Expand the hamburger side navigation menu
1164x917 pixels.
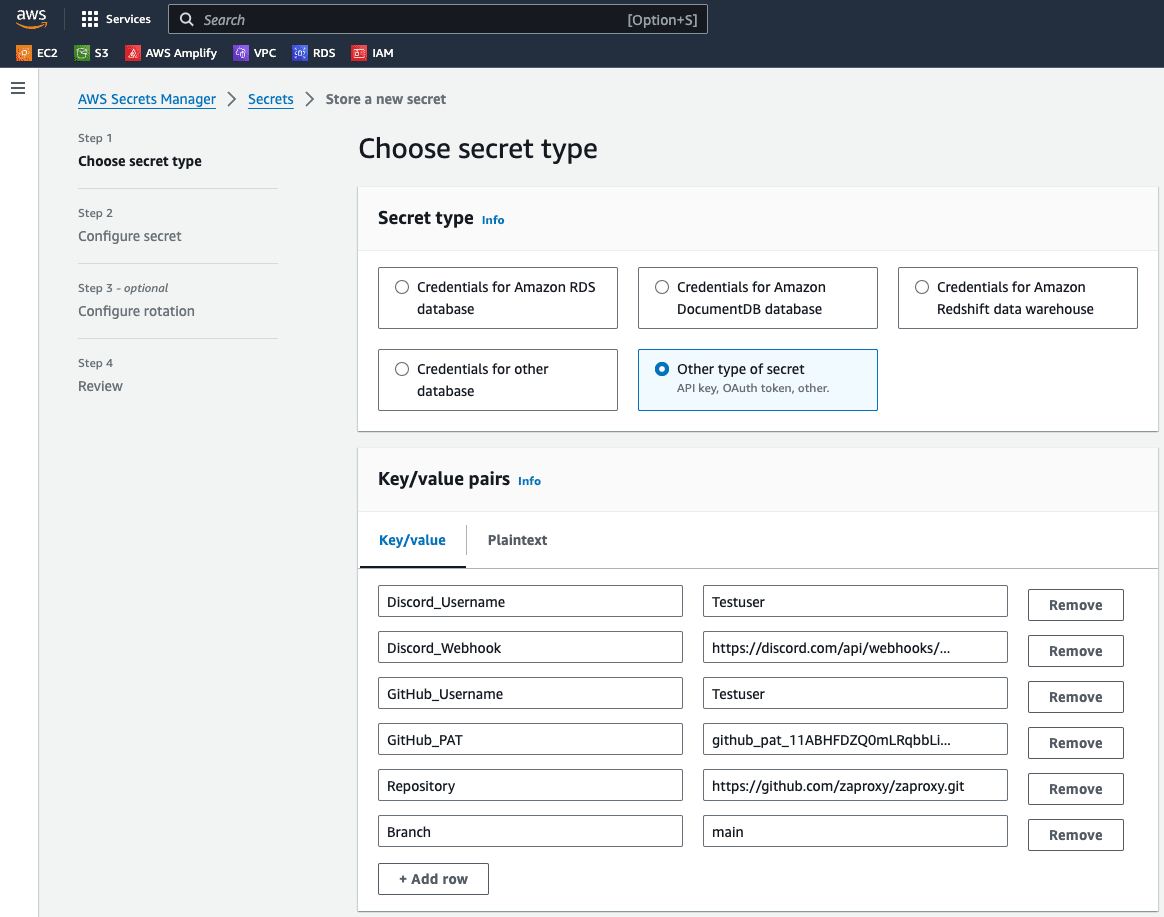click(19, 88)
